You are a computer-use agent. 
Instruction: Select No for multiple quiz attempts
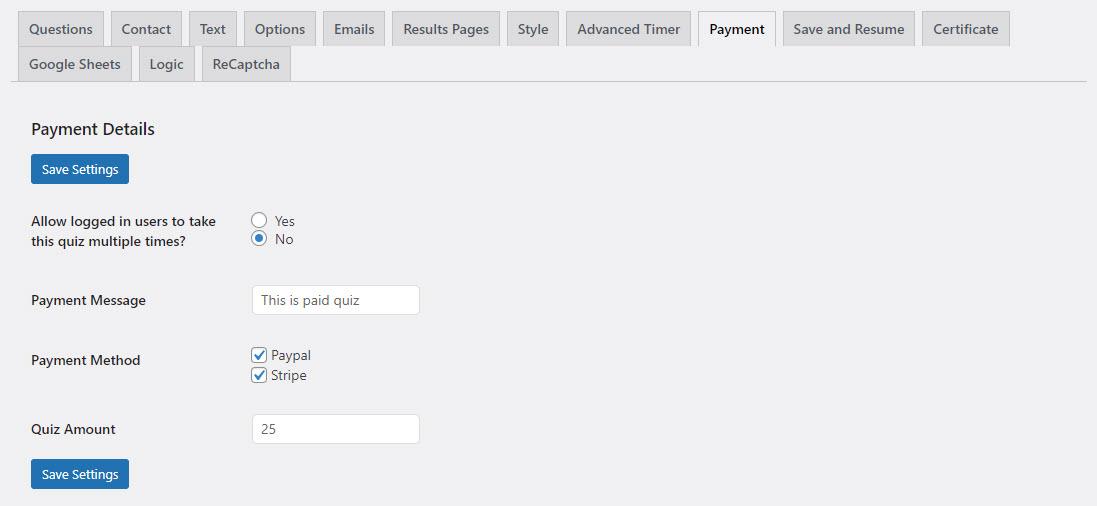click(260, 239)
